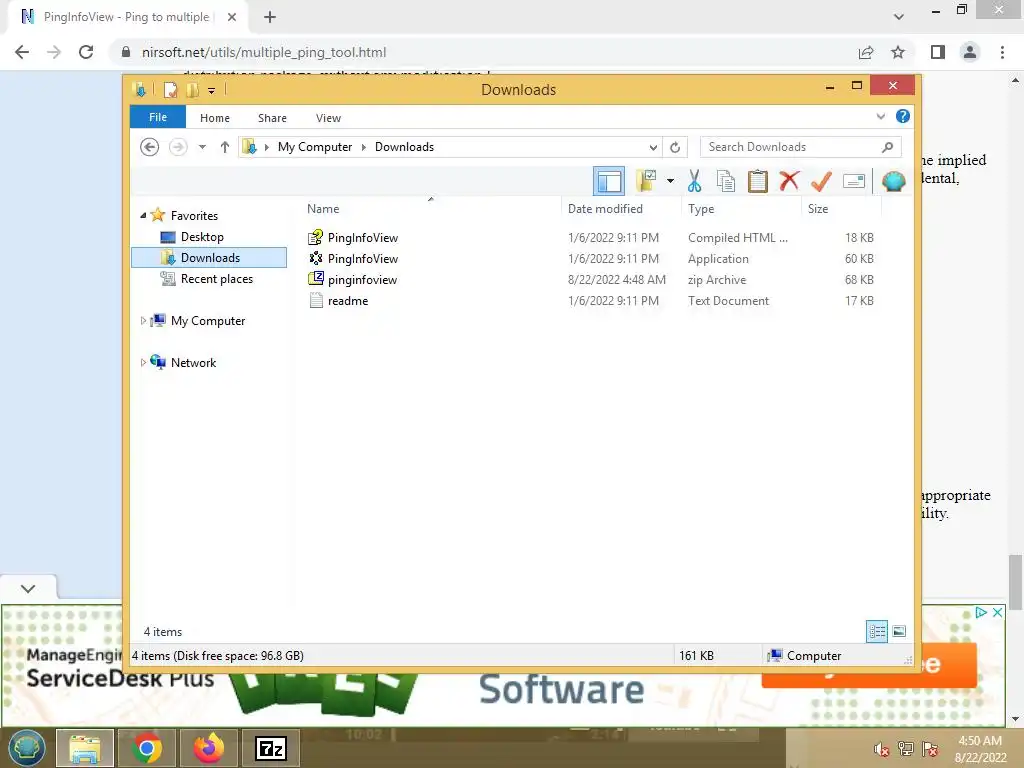1024x768 pixels.
Task: Expand My Computer tree node
Action: coord(143,320)
